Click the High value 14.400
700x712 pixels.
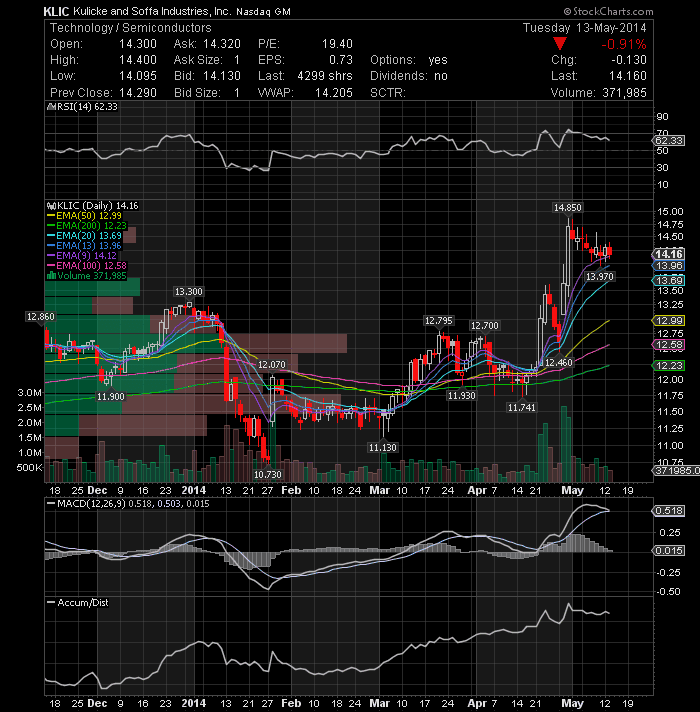coord(138,60)
